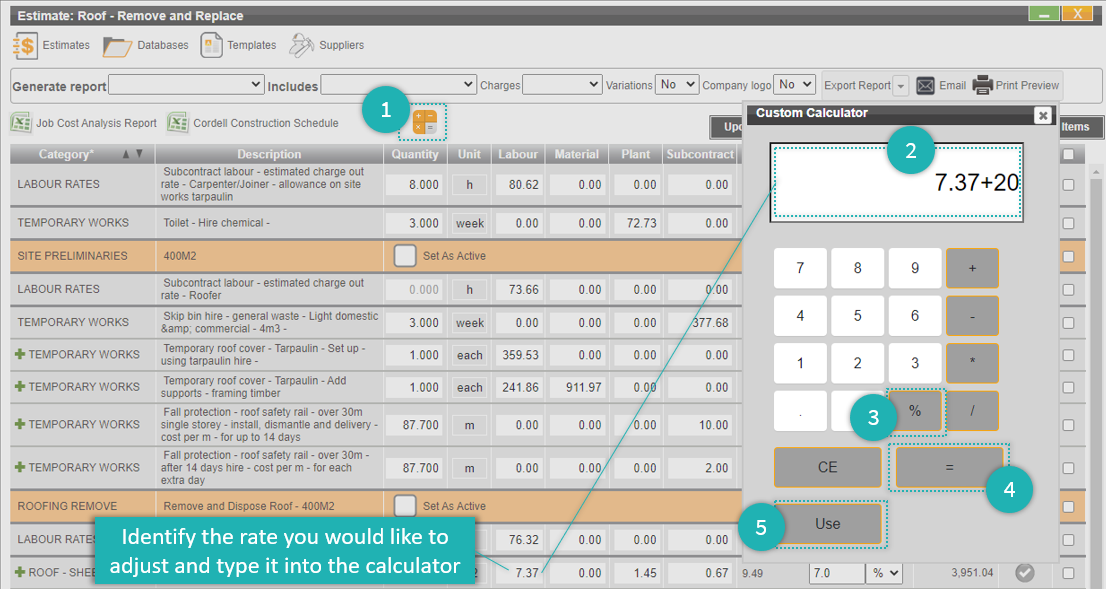
Task: Open the Export Report dropdown arrow
Action: pos(901,86)
